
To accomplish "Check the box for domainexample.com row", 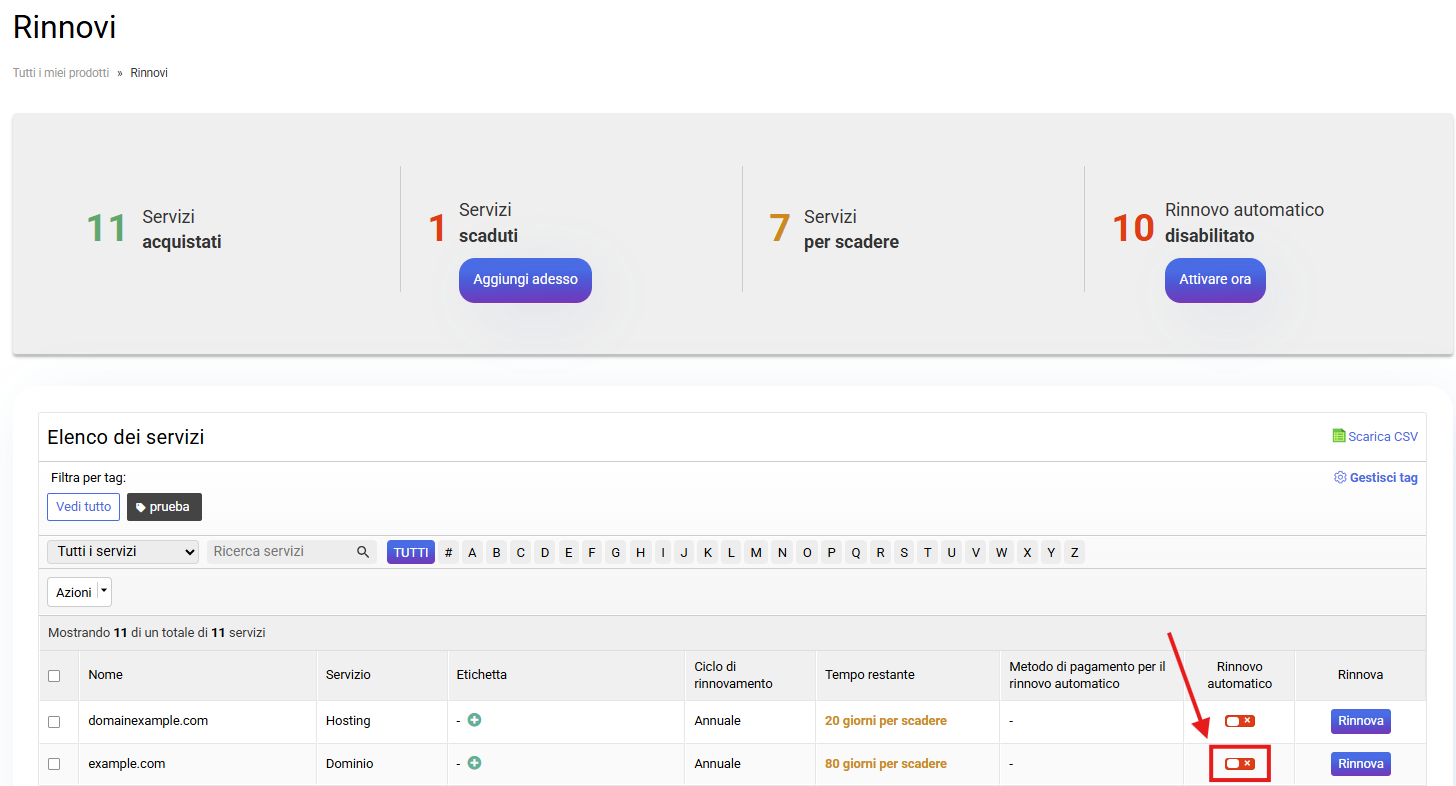I will [x=54, y=721].
